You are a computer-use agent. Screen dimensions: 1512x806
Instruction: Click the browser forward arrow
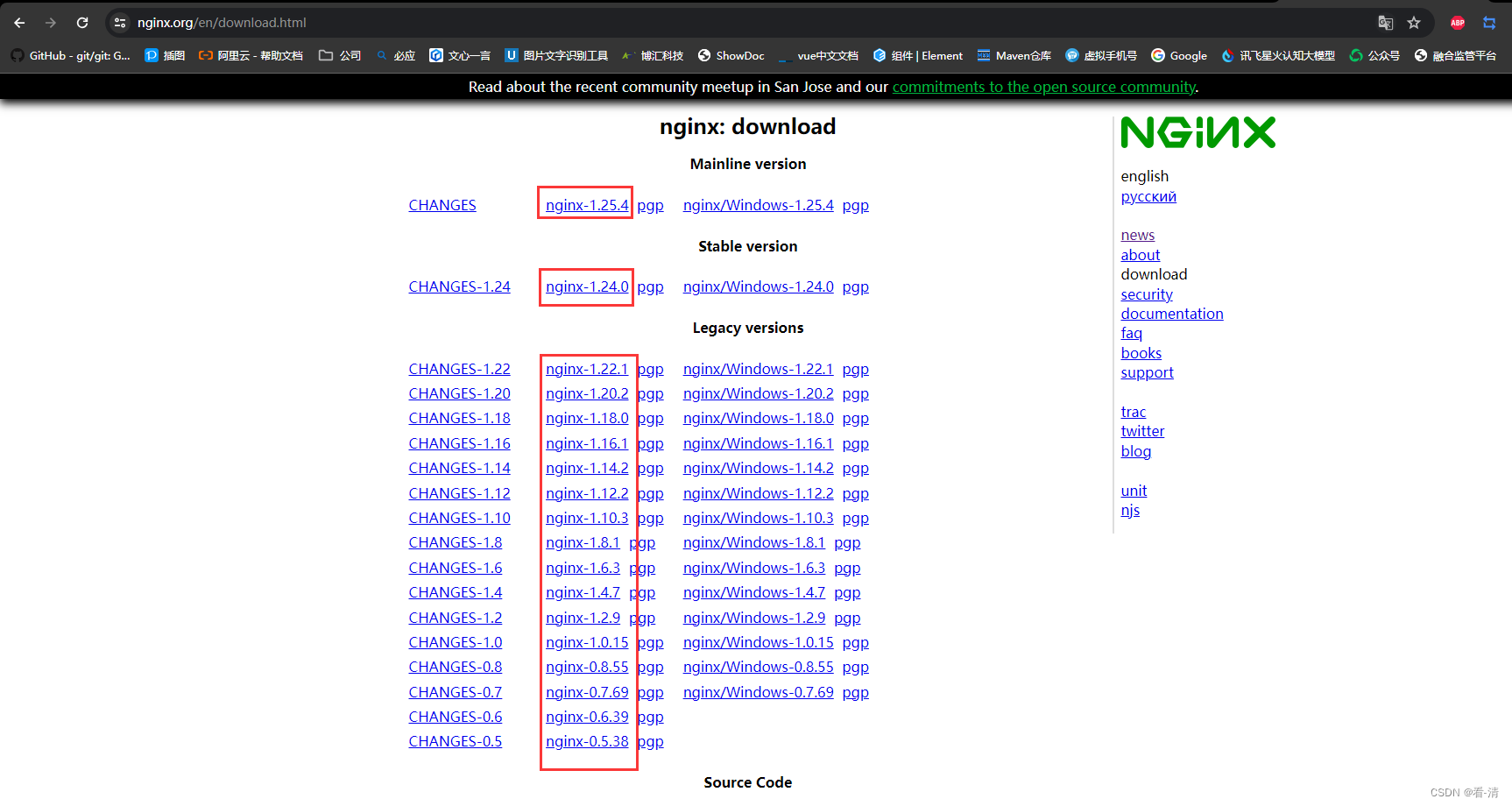tap(51, 23)
